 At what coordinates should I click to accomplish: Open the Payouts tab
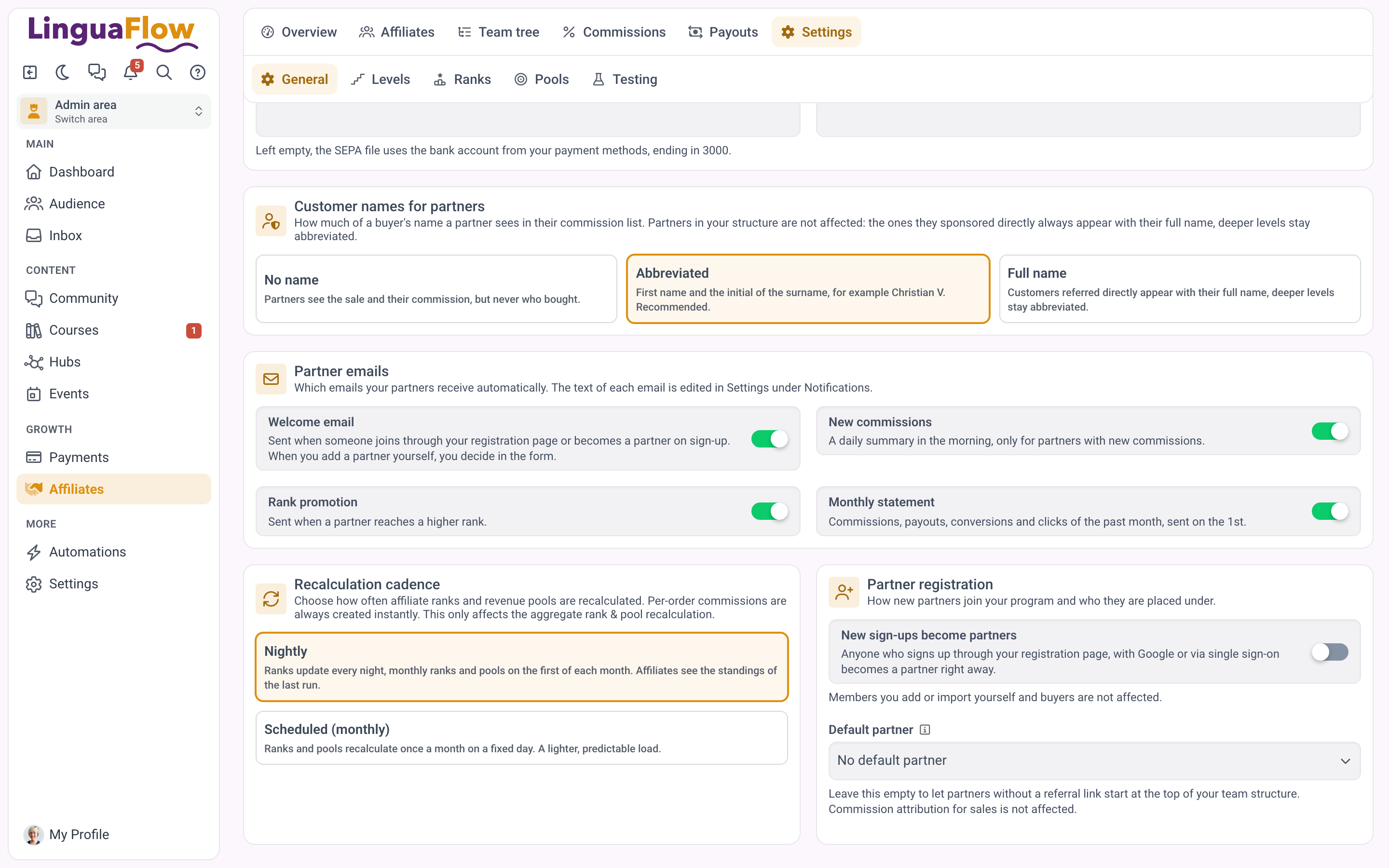click(723, 32)
